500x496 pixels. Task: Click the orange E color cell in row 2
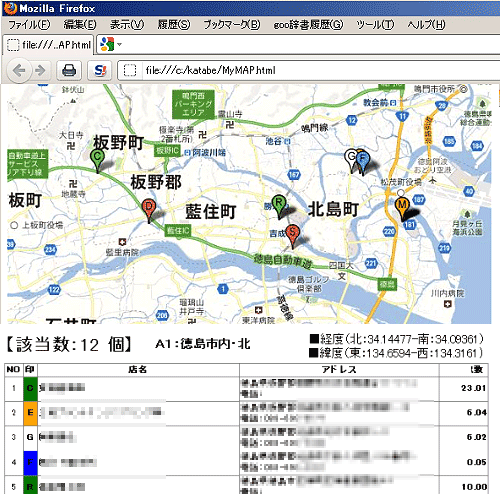30,413
